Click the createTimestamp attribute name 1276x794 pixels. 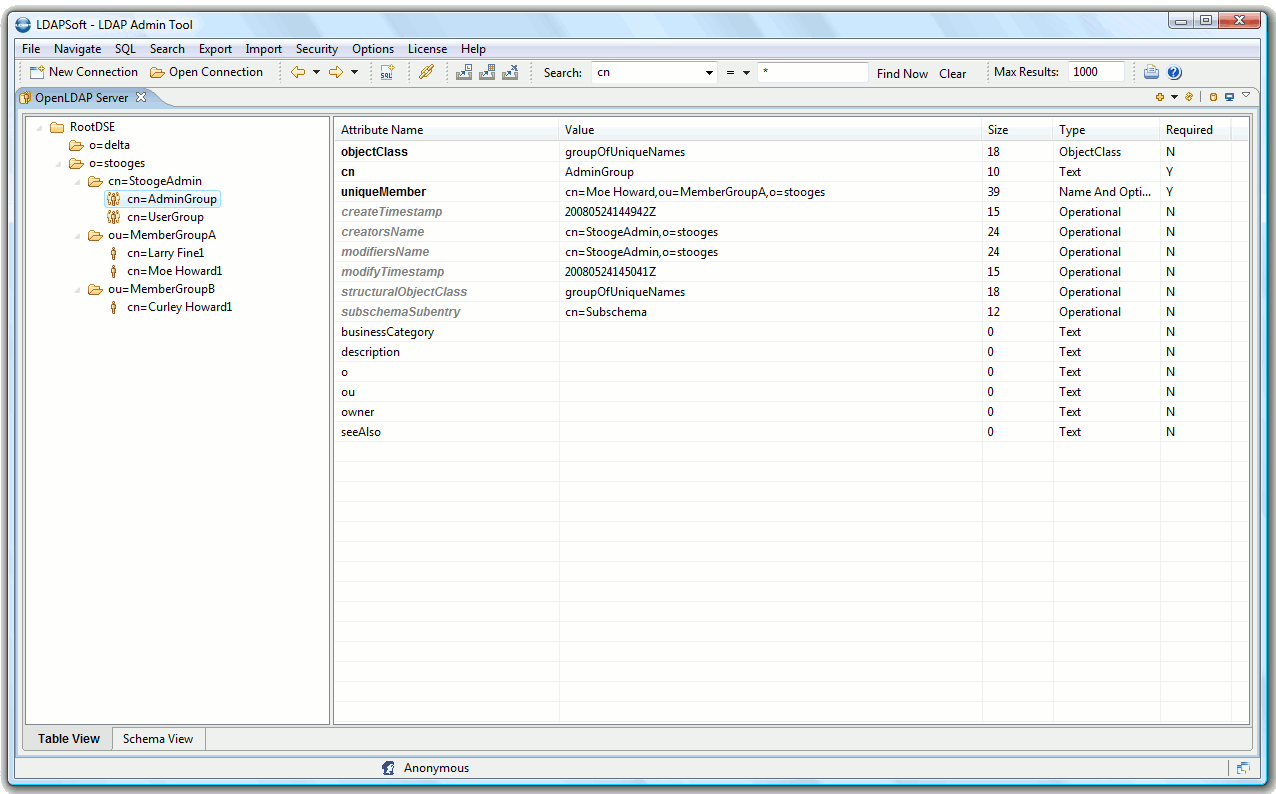click(391, 212)
